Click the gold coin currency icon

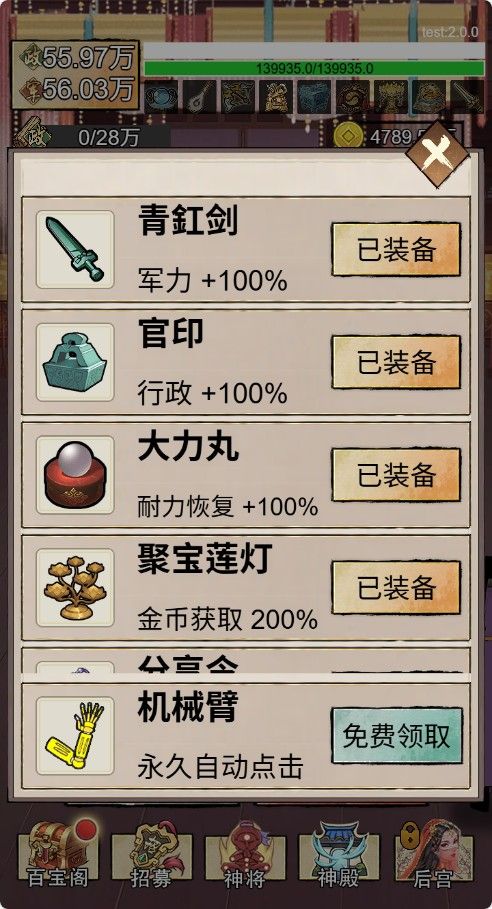click(x=349, y=137)
